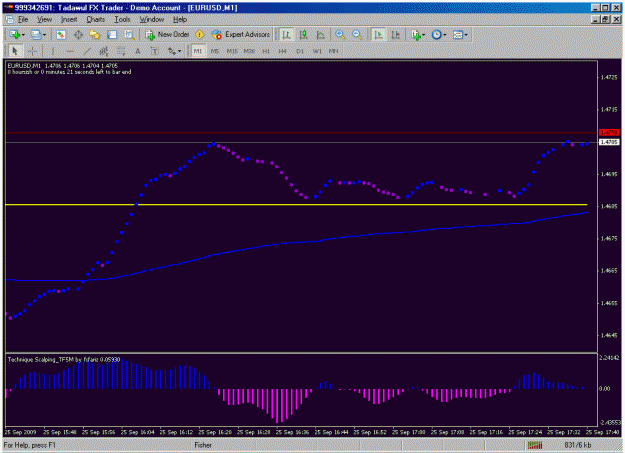This screenshot has height=453, width=625.
Task: Switch chart to Candlesticks mode
Action: click(303, 35)
